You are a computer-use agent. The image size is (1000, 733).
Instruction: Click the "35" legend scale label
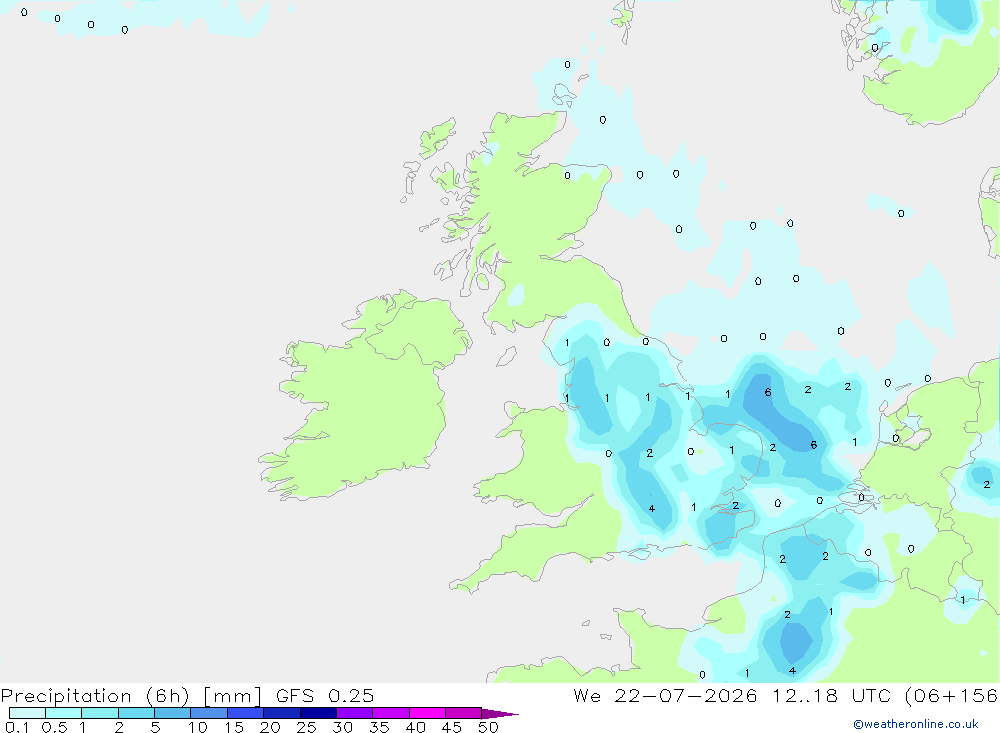click(x=379, y=727)
